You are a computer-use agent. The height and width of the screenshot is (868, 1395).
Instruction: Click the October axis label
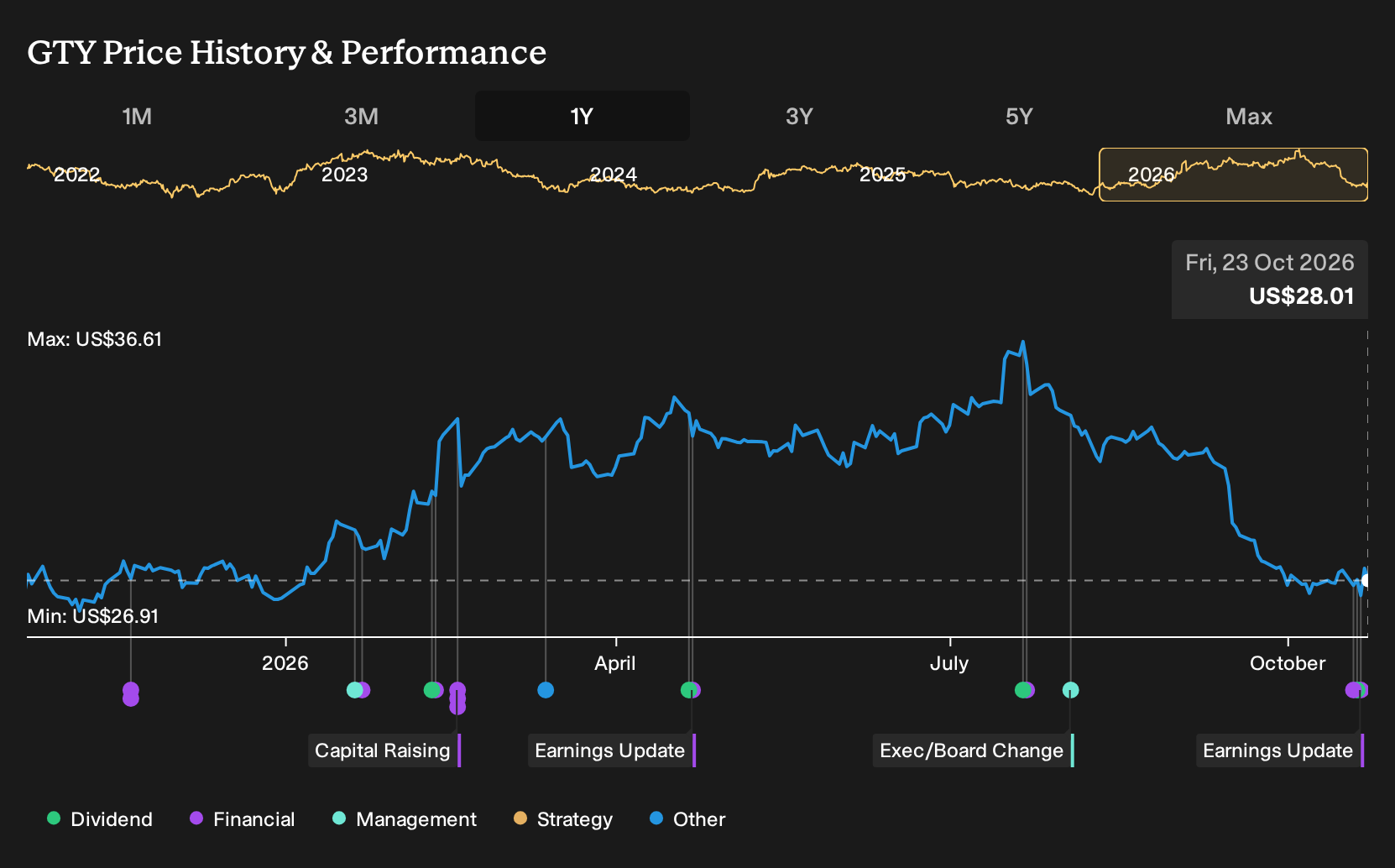point(1288,663)
